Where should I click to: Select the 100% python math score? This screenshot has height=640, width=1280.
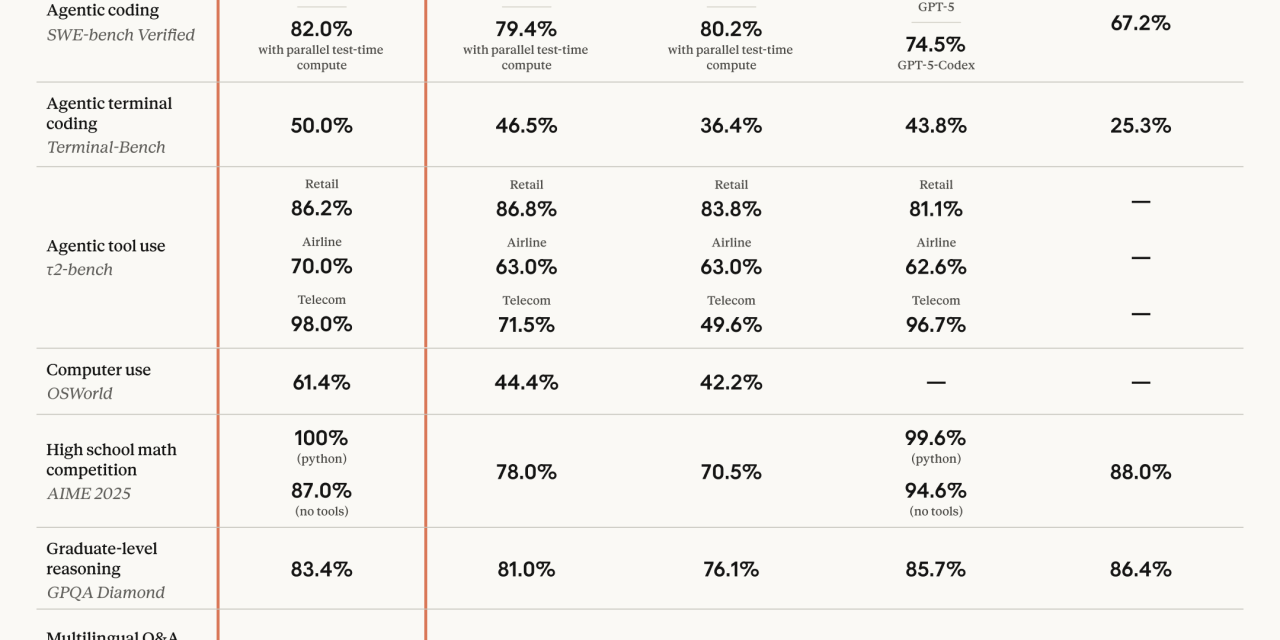pyautogui.click(x=321, y=438)
